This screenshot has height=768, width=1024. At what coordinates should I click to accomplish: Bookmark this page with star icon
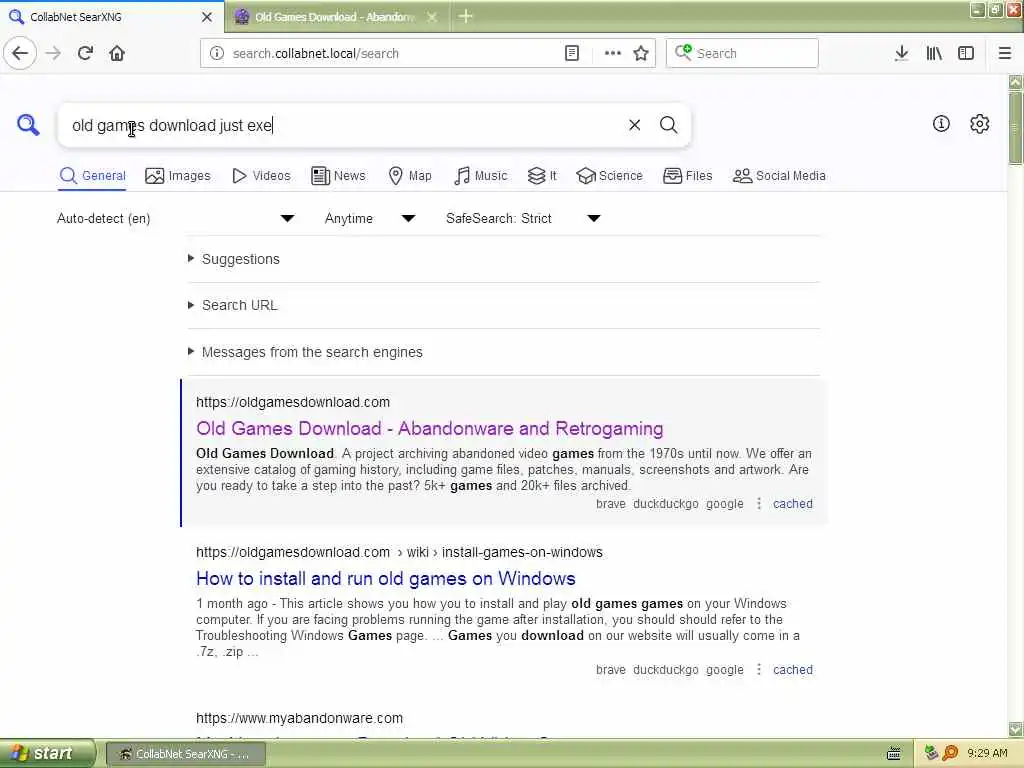pos(641,53)
